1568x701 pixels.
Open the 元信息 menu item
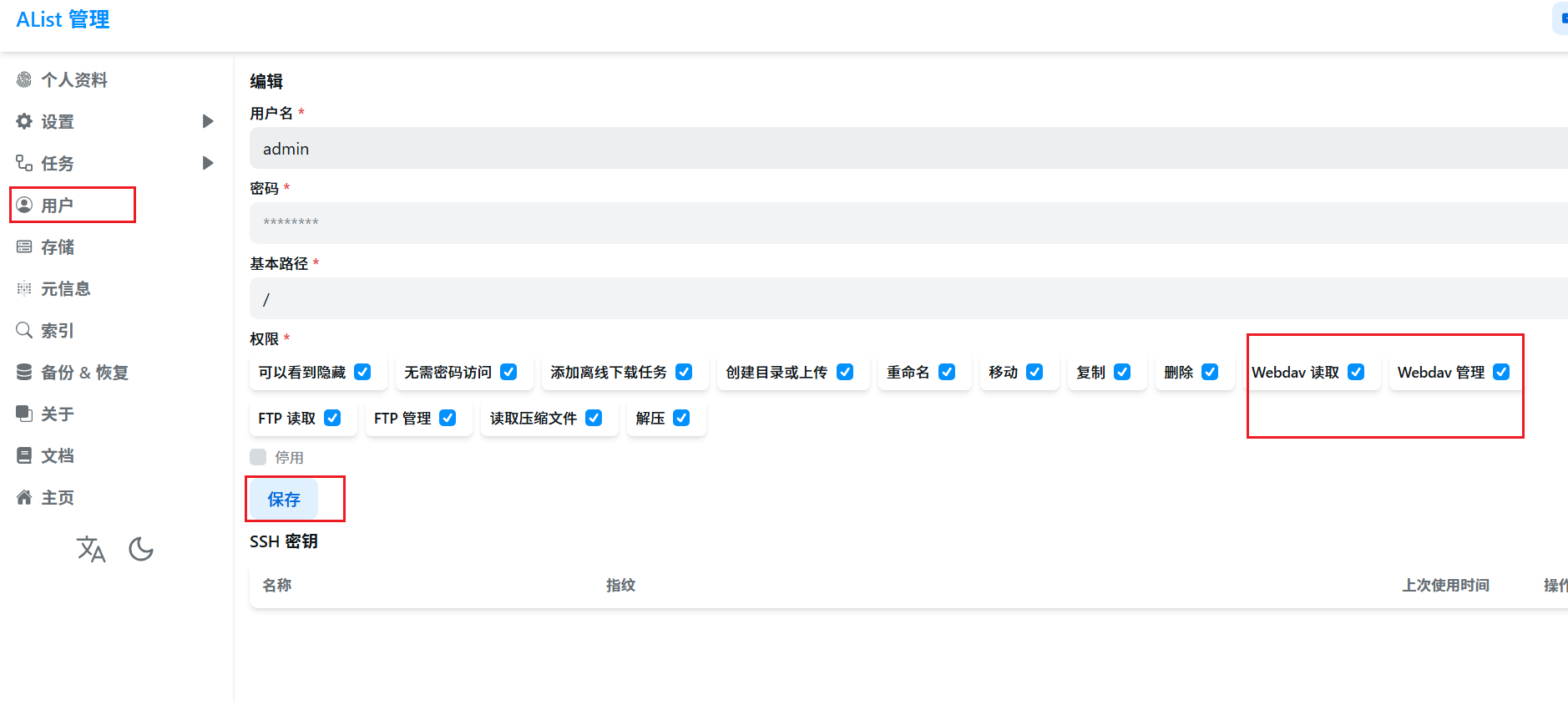66,288
